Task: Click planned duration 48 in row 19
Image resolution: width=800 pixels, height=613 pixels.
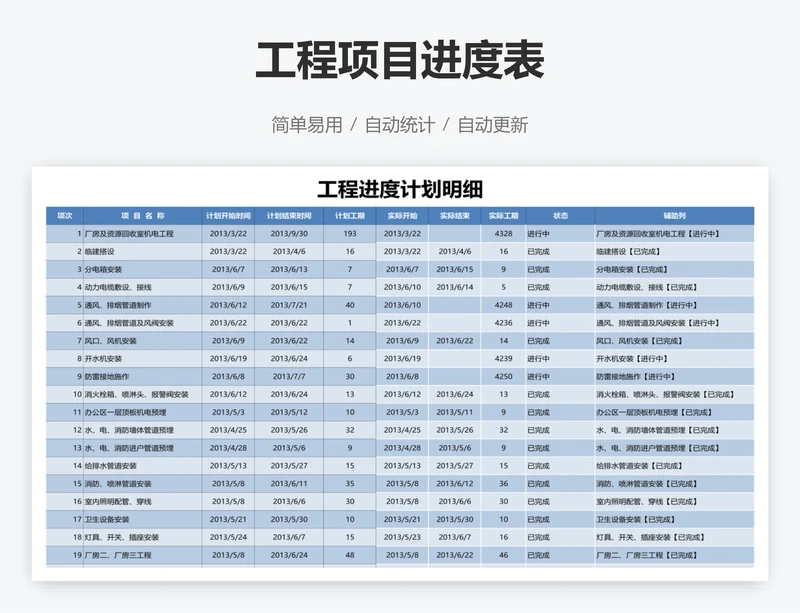Action: tap(349, 555)
